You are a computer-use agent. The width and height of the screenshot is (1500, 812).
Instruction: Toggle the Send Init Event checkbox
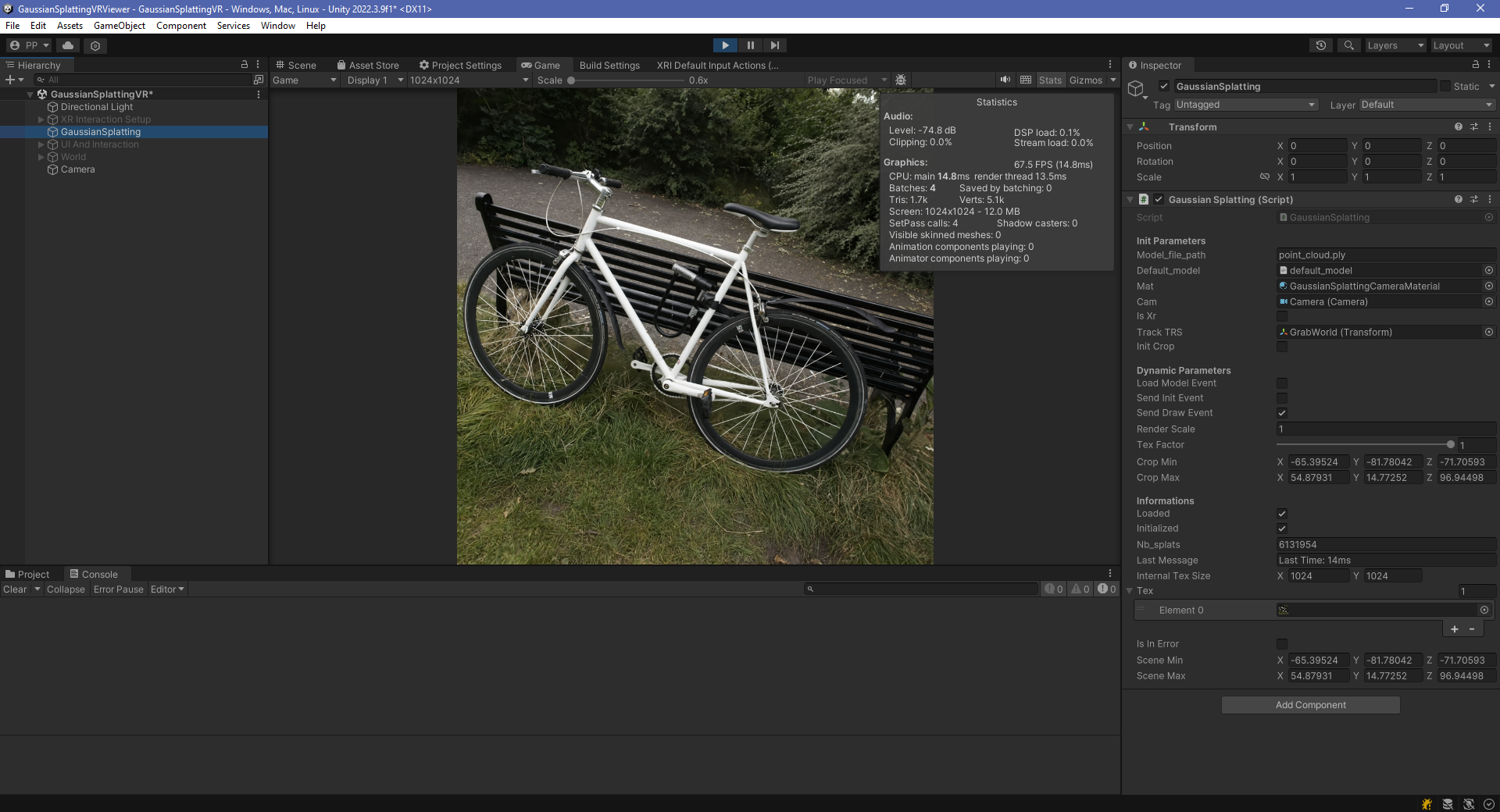1282,398
